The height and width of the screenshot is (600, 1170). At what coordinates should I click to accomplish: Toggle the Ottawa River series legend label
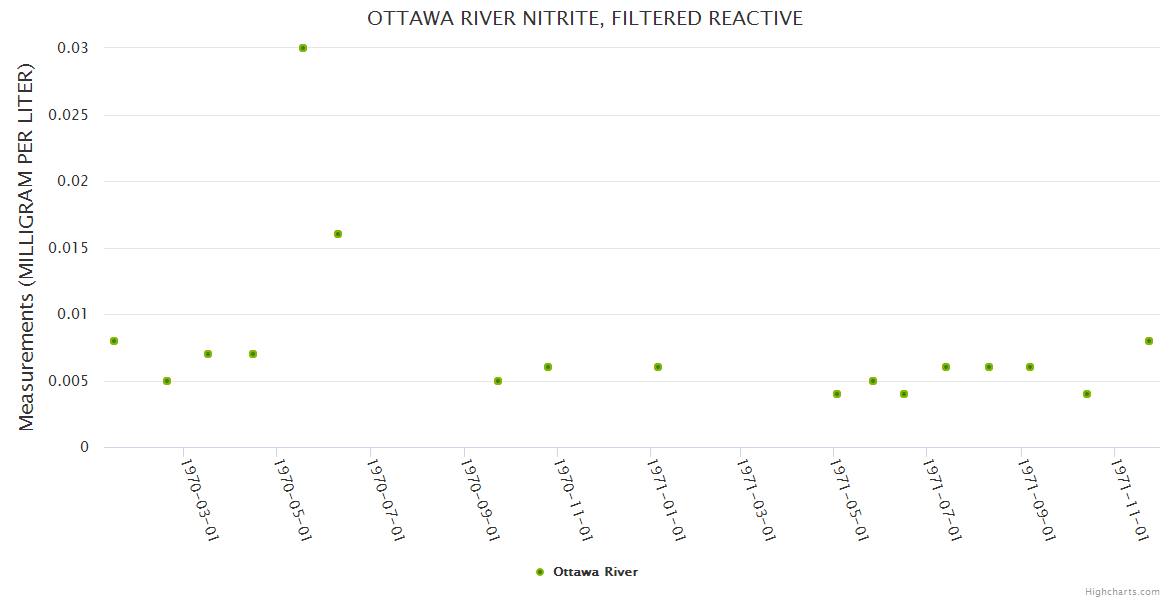[595, 572]
